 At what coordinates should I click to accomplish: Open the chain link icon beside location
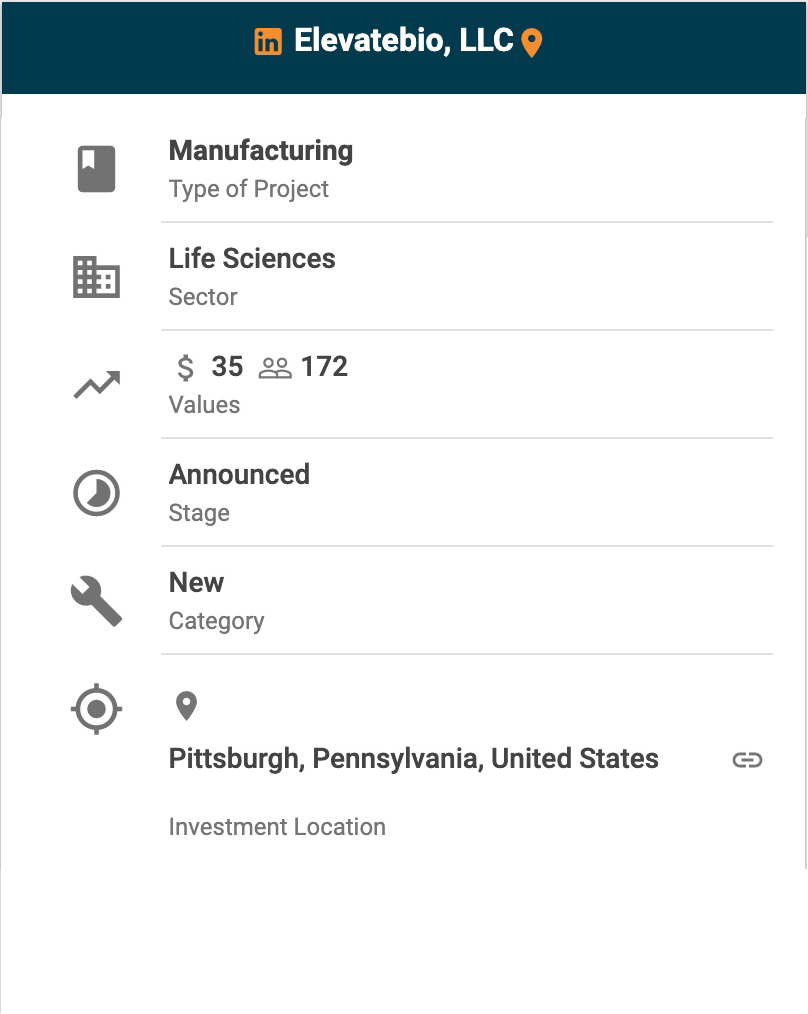tap(747, 760)
